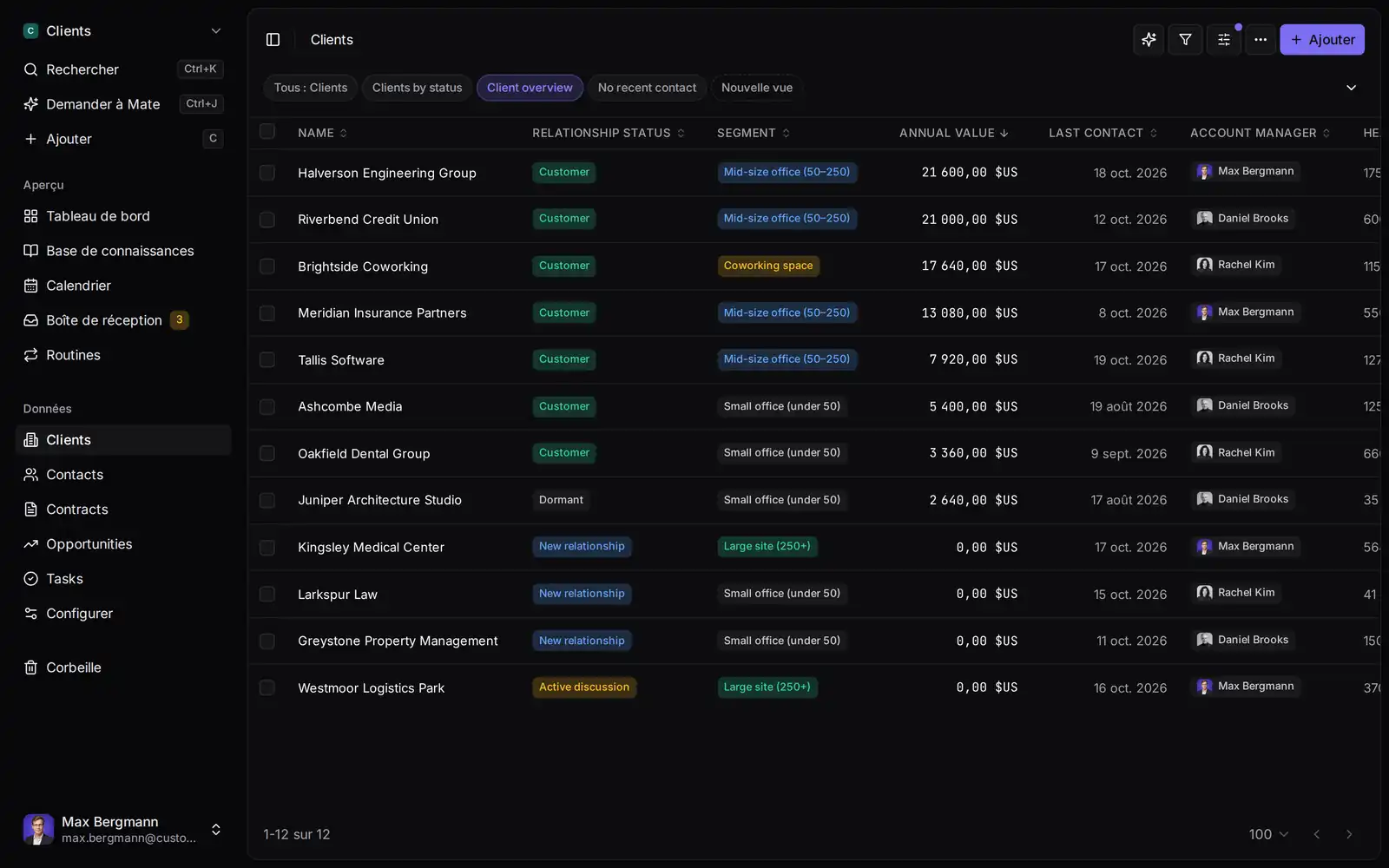Sort by Relationship Status column

pyautogui.click(x=609, y=133)
